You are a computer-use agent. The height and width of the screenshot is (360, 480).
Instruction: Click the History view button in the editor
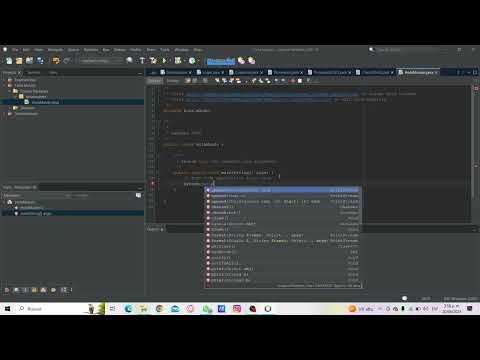(172, 81)
